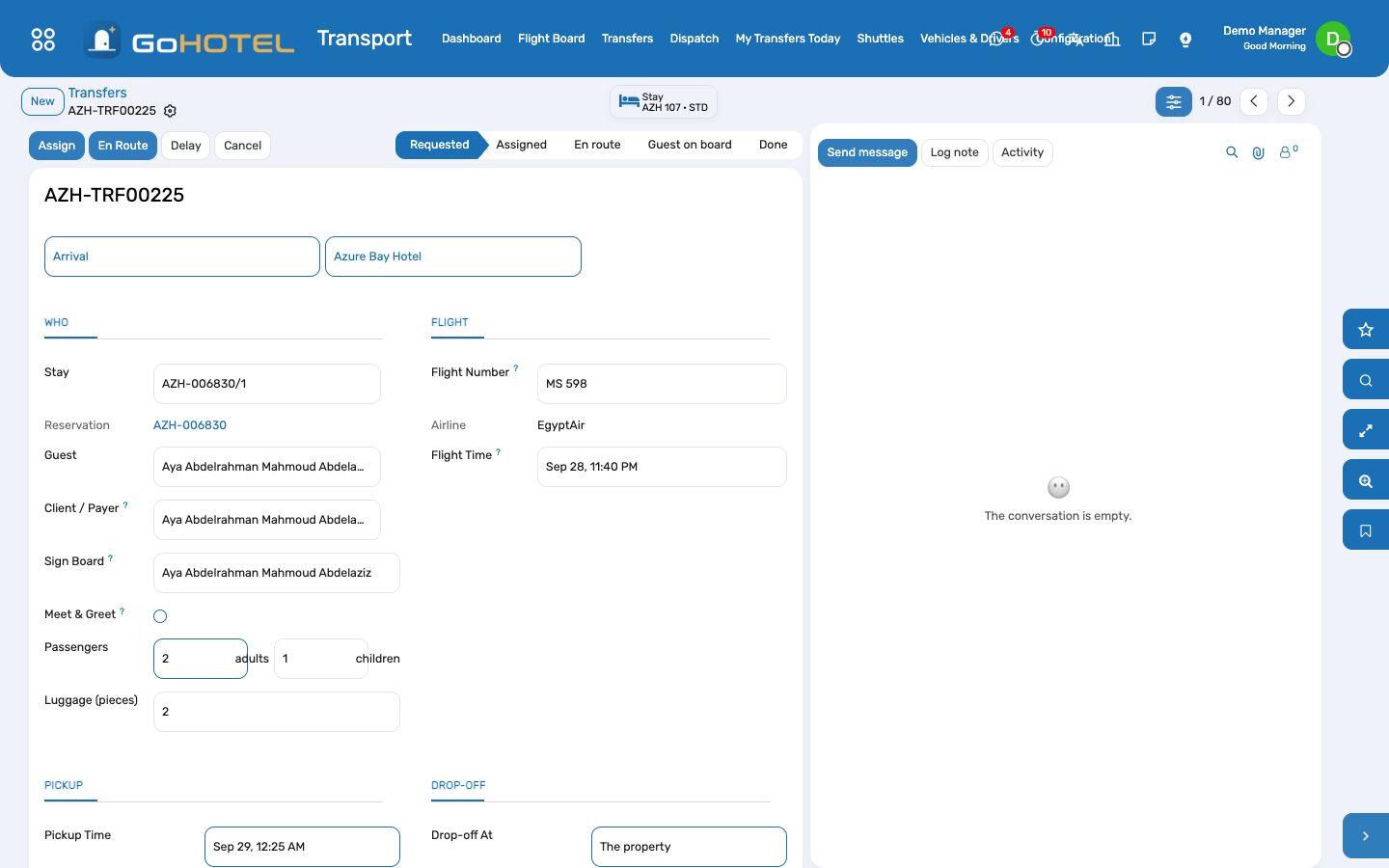Screen dimensions: 1389x868
Task: Open the Stay field dropdown AZH-006830/1
Action: coord(267,384)
